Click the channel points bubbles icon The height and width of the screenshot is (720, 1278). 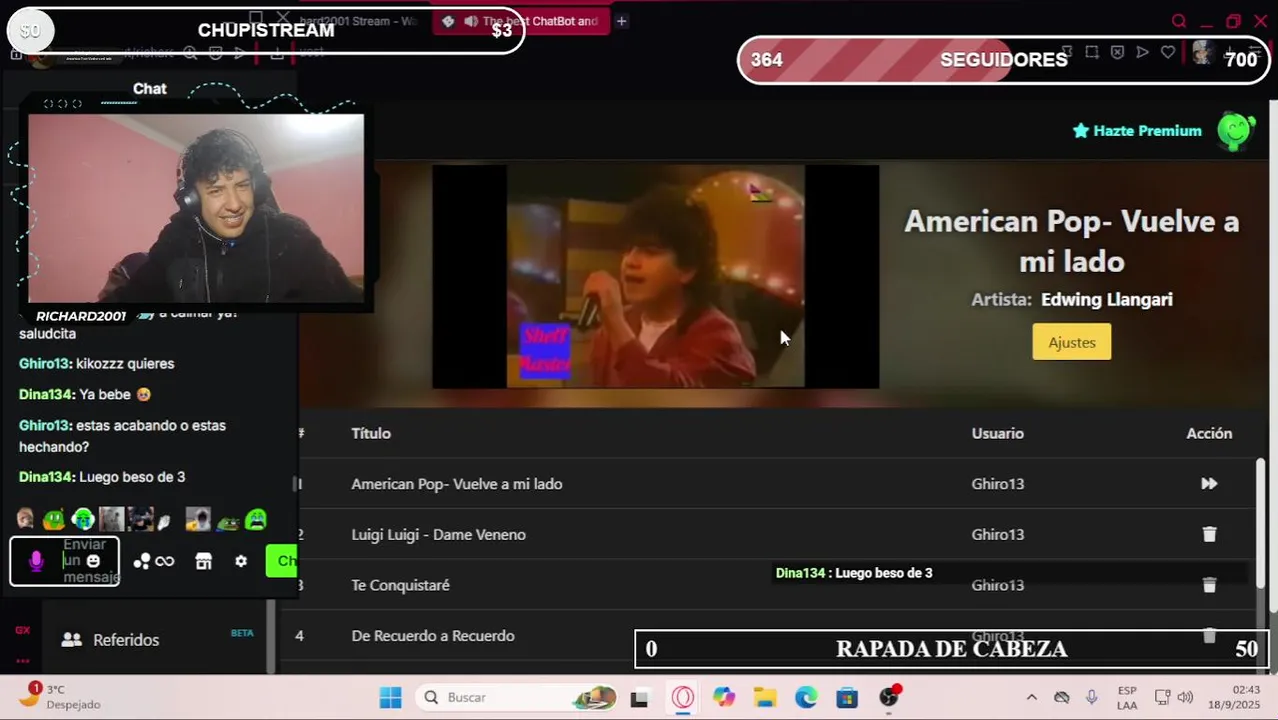[x=141, y=562]
